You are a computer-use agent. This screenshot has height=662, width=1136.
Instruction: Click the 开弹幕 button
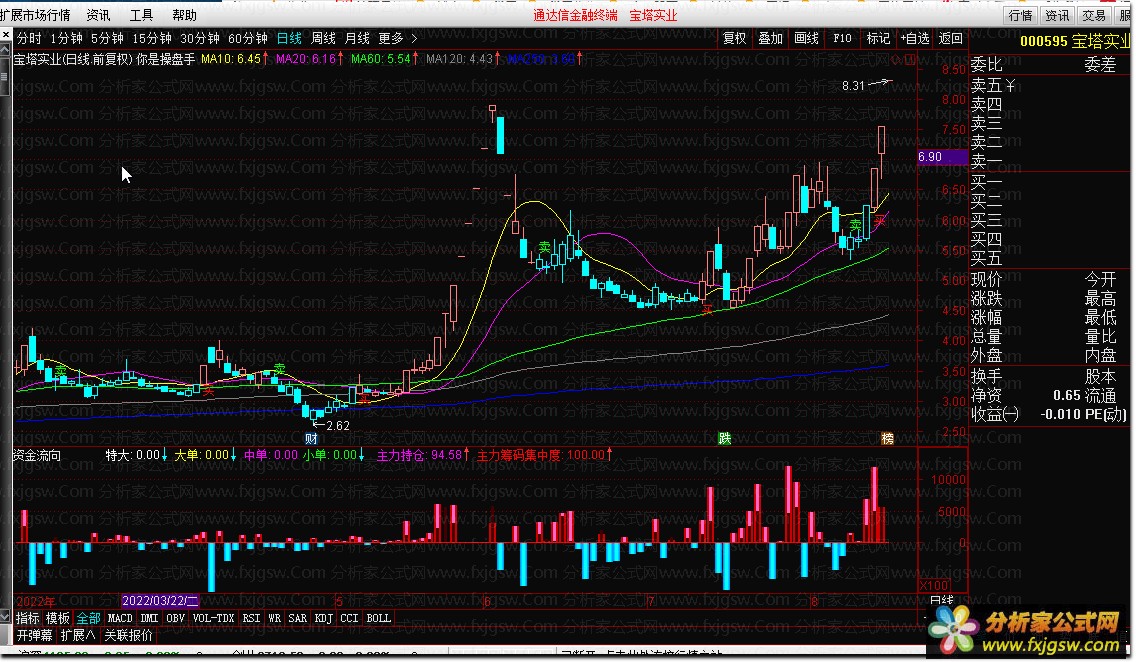[x=35, y=635]
